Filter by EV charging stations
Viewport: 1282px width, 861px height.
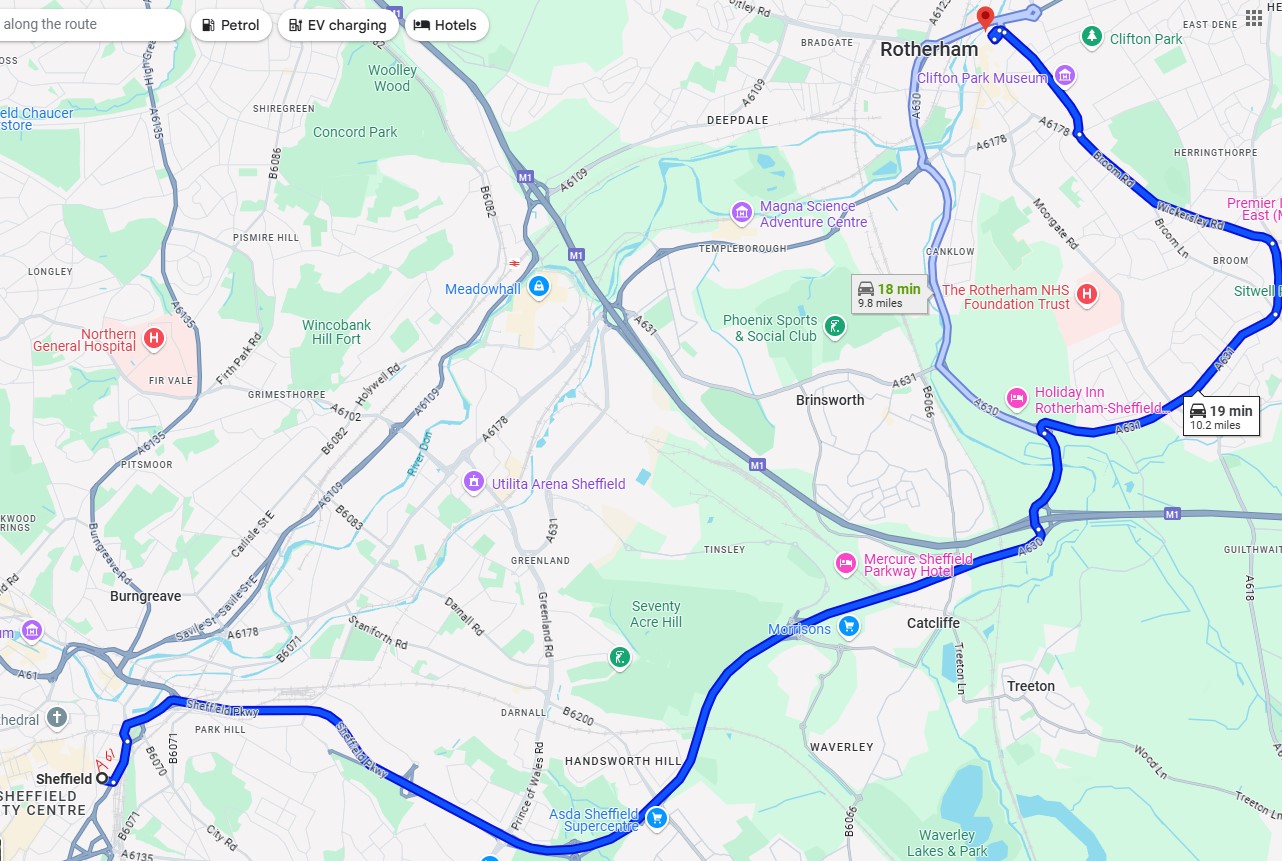click(338, 25)
